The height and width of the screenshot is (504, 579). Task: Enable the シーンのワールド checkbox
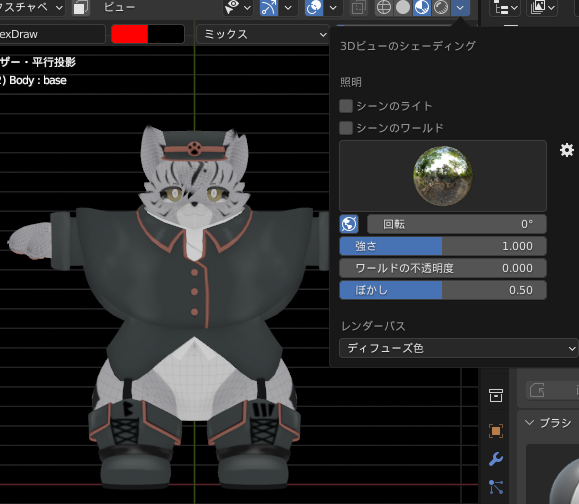coord(346,128)
